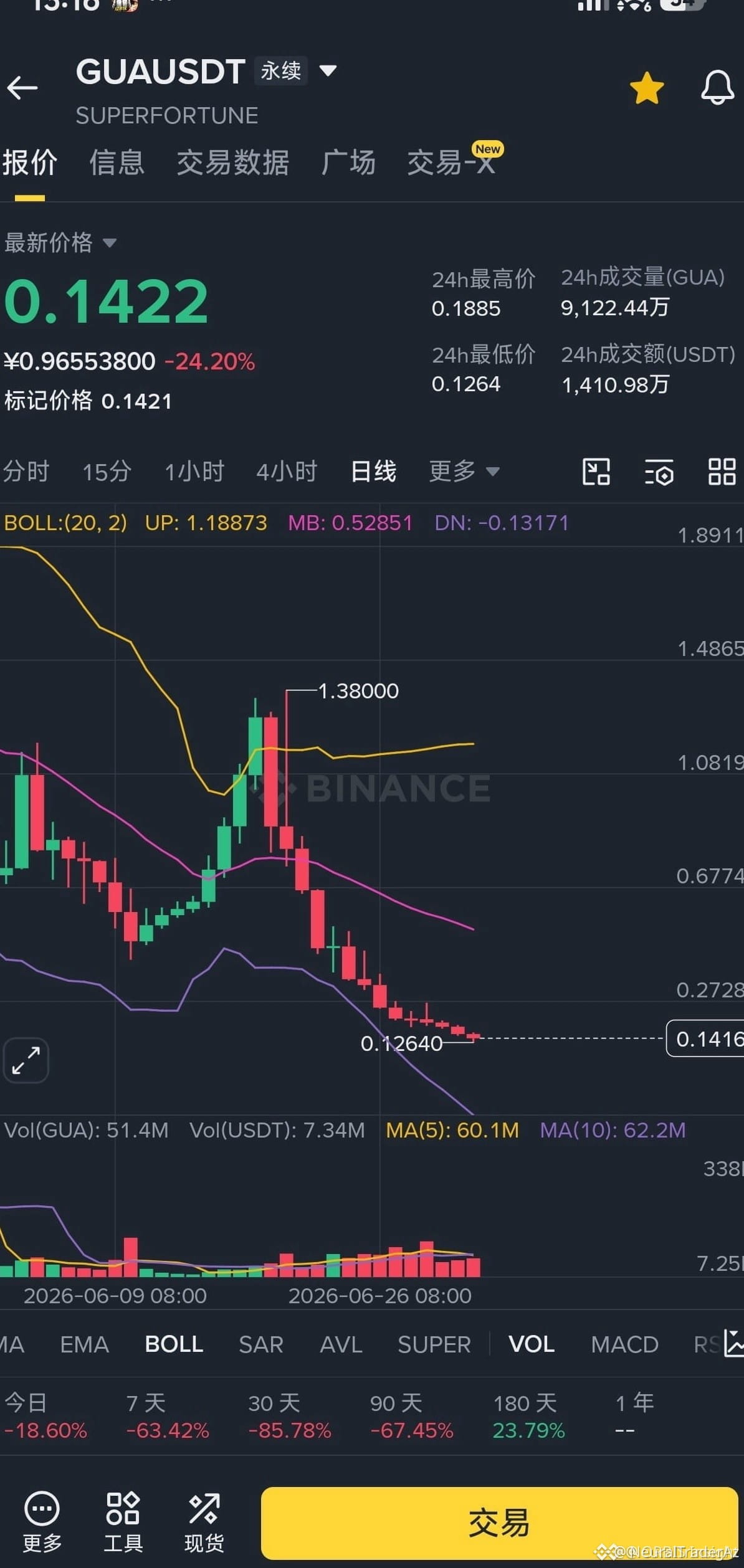Switch to 报价 tab
This screenshot has width=744, height=1568.
pyautogui.click(x=30, y=163)
